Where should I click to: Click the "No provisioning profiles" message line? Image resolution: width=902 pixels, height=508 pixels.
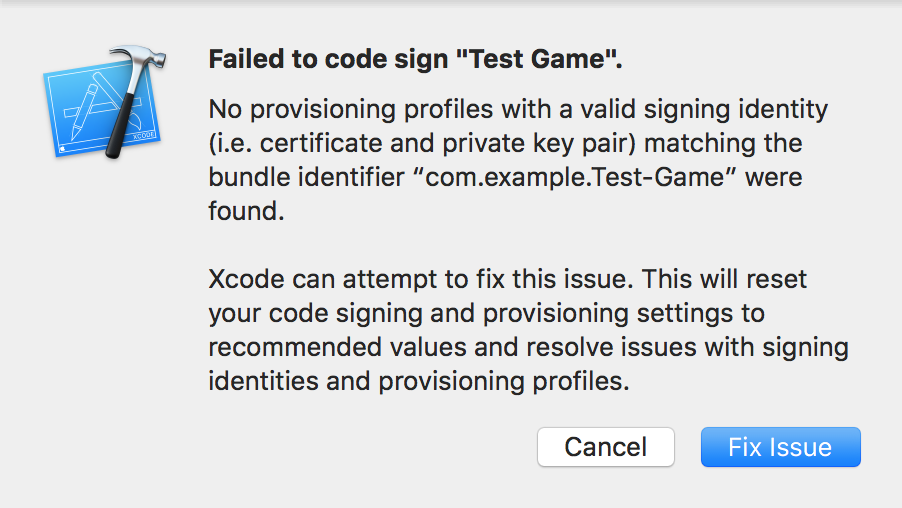[x=518, y=109]
